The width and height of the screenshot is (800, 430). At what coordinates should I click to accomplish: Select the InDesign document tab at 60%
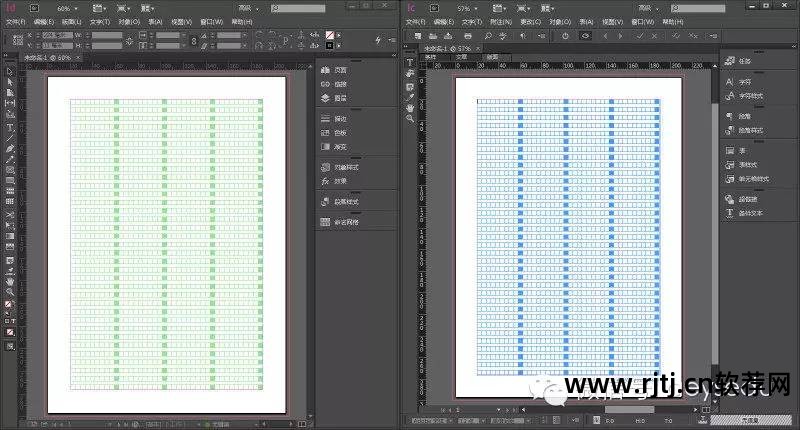(45, 58)
